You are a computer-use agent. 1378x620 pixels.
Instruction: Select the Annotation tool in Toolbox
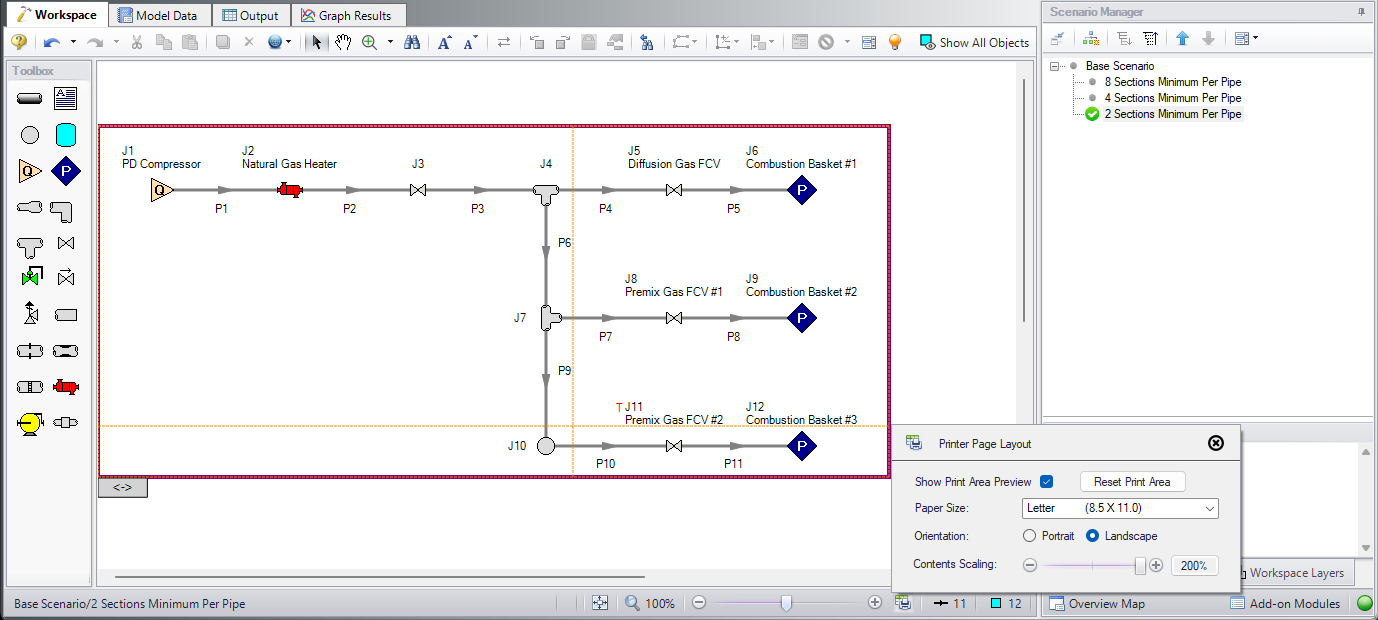[65, 98]
